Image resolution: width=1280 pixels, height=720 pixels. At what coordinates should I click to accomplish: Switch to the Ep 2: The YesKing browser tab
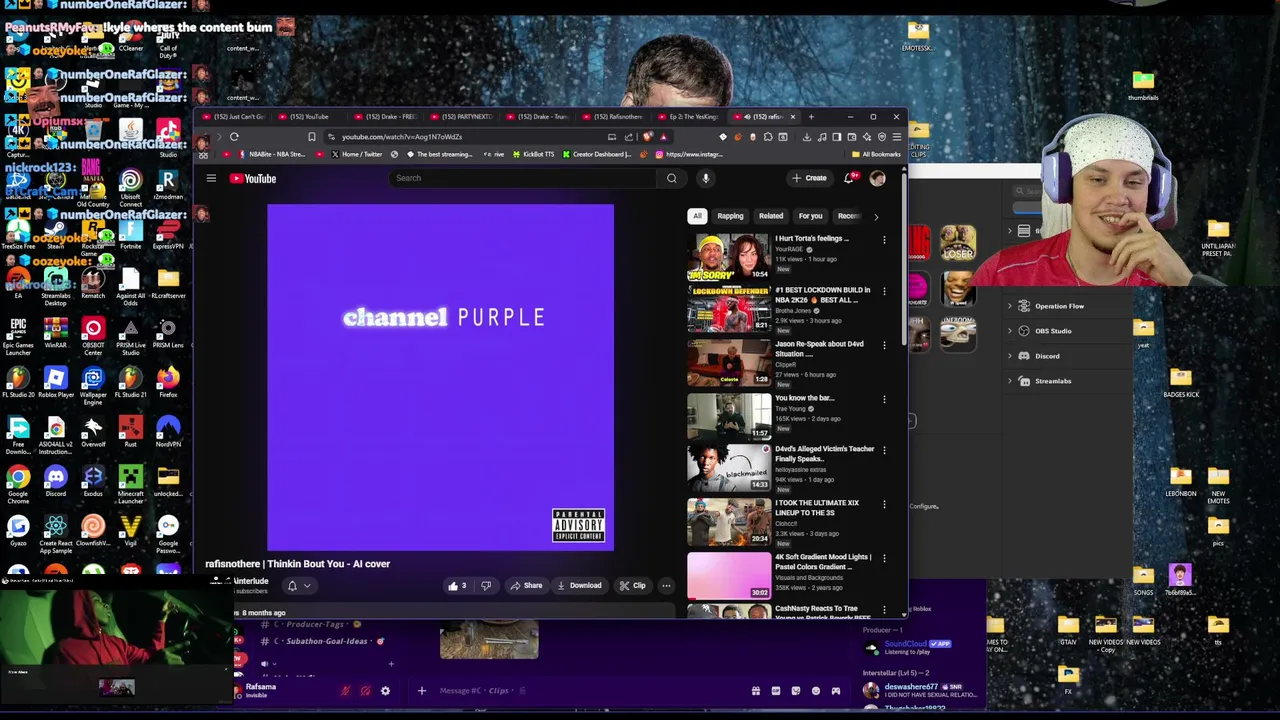click(690, 117)
